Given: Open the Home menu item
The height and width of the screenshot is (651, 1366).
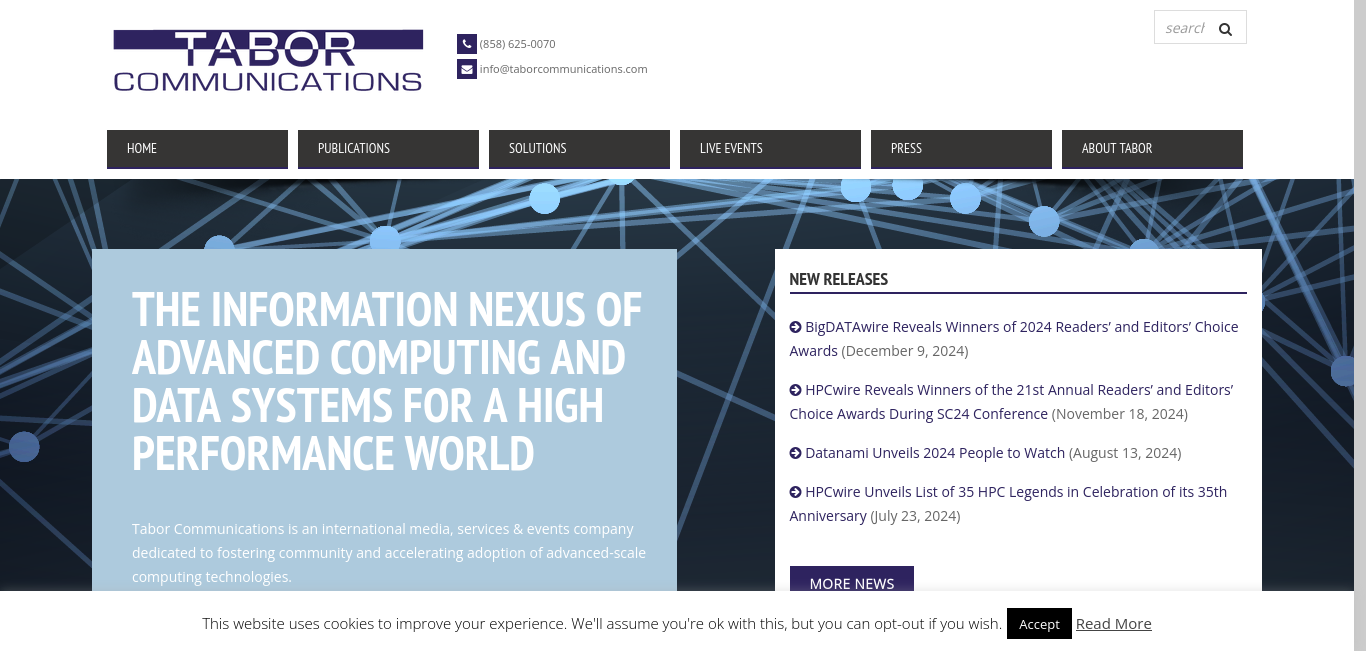Looking at the screenshot, I should (x=197, y=149).
